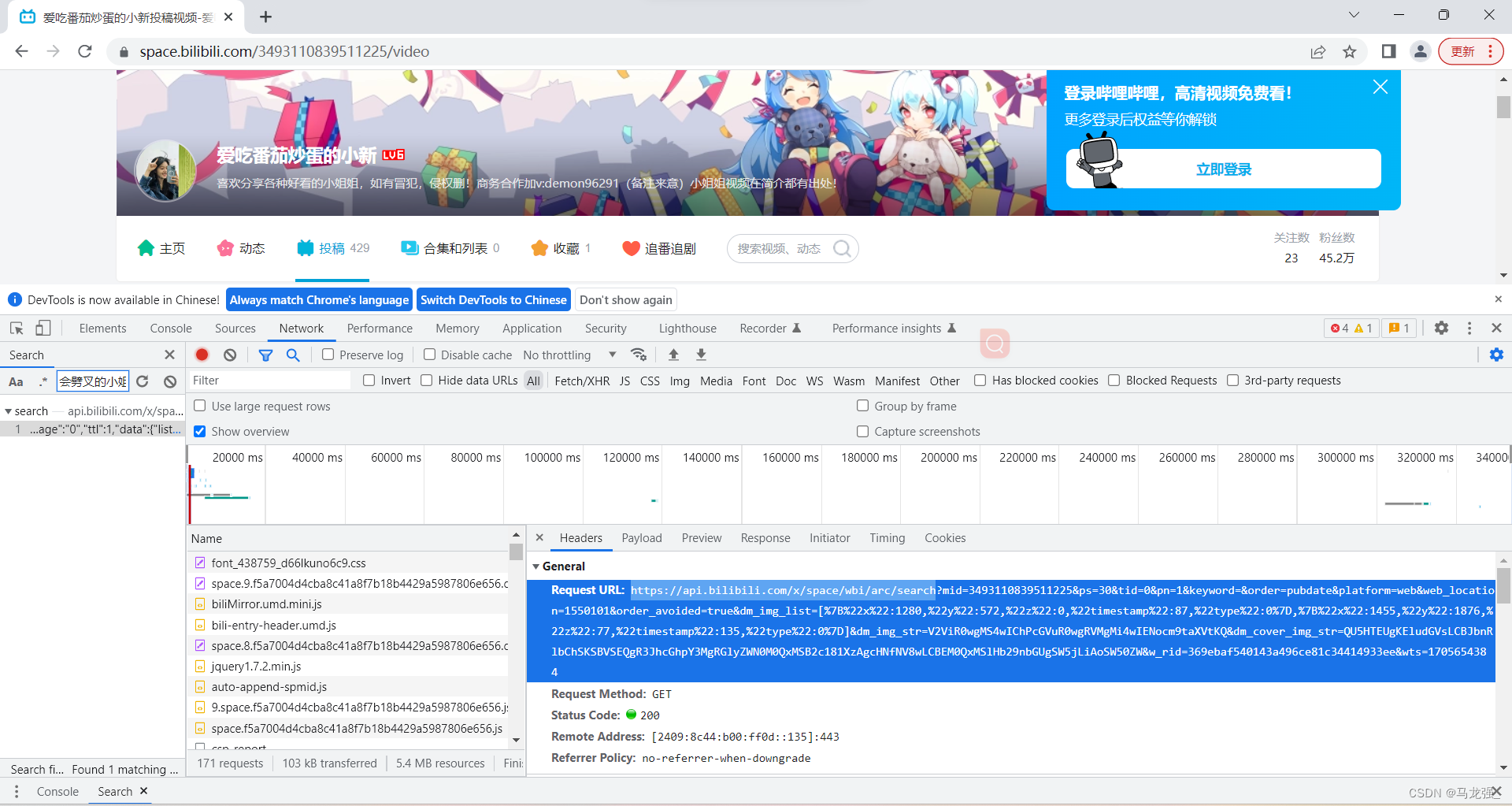Check Has blocked cookies

click(x=980, y=381)
